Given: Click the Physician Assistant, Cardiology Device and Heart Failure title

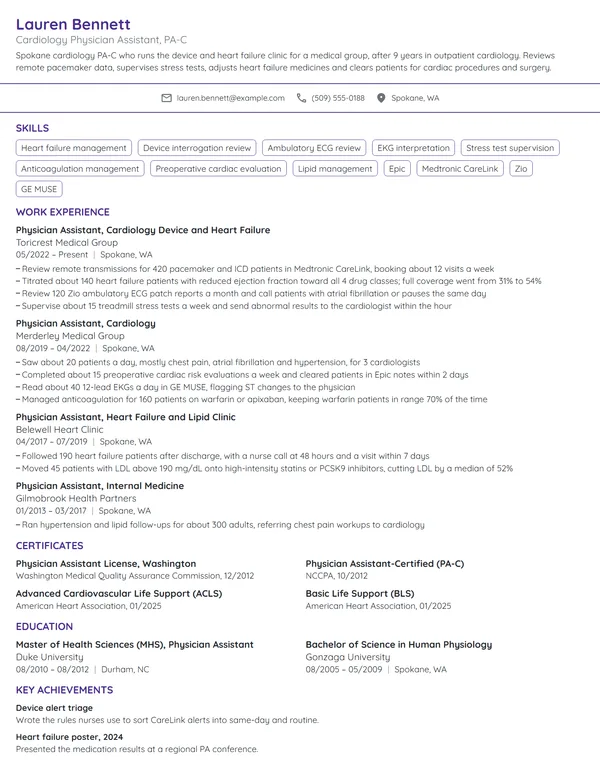Looking at the screenshot, I should coord(143,230).
